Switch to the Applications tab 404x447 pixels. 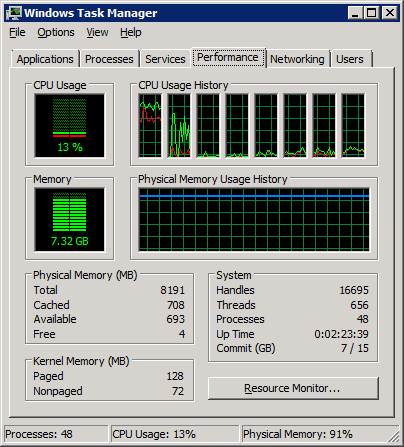tap(45, 59)
